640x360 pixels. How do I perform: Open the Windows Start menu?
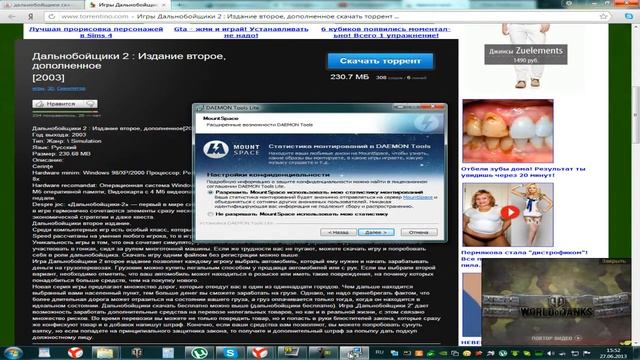click(x=13, y=353)
